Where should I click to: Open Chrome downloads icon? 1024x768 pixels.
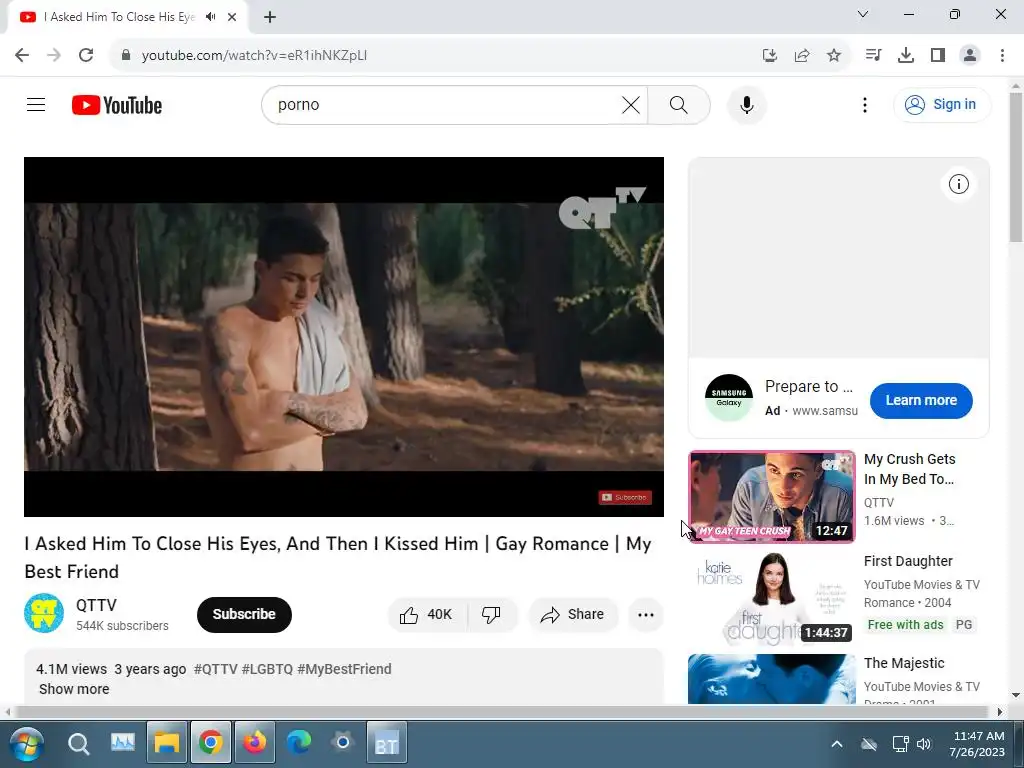(905, 56)
